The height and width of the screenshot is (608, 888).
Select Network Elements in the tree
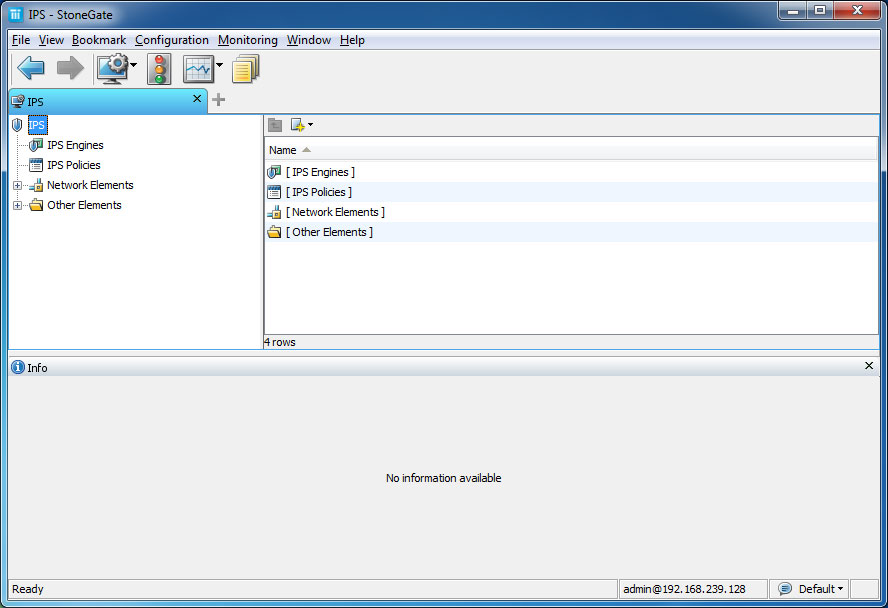[x=90, y=185]
